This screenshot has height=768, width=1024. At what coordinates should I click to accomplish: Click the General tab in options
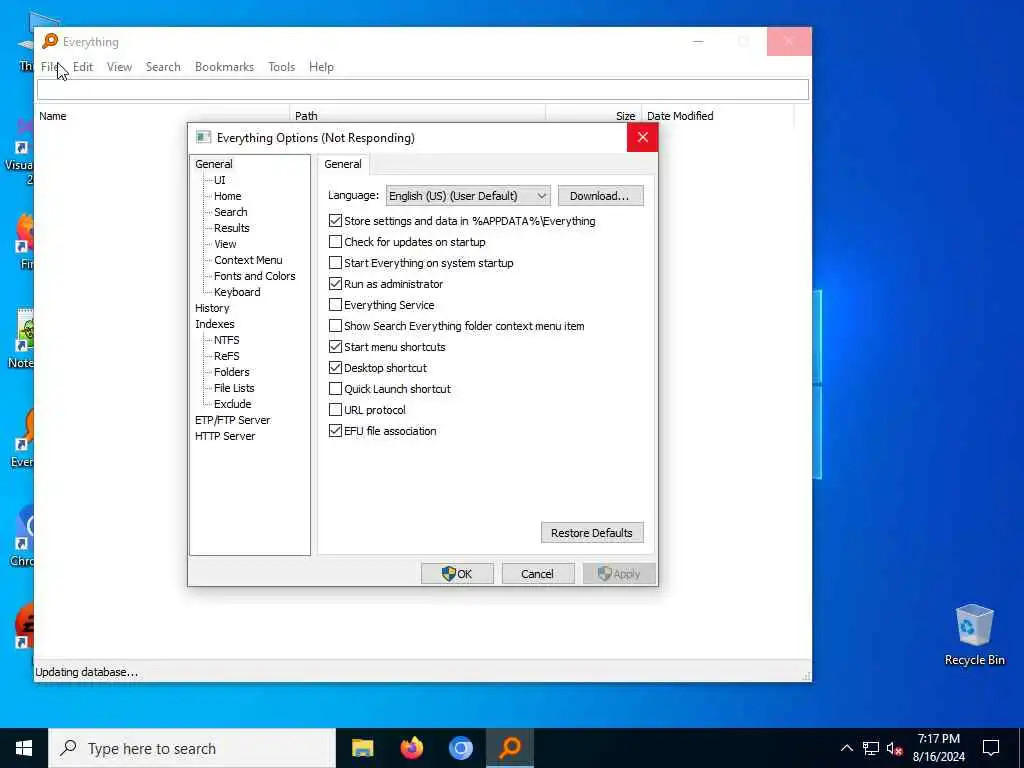[343, 164]
